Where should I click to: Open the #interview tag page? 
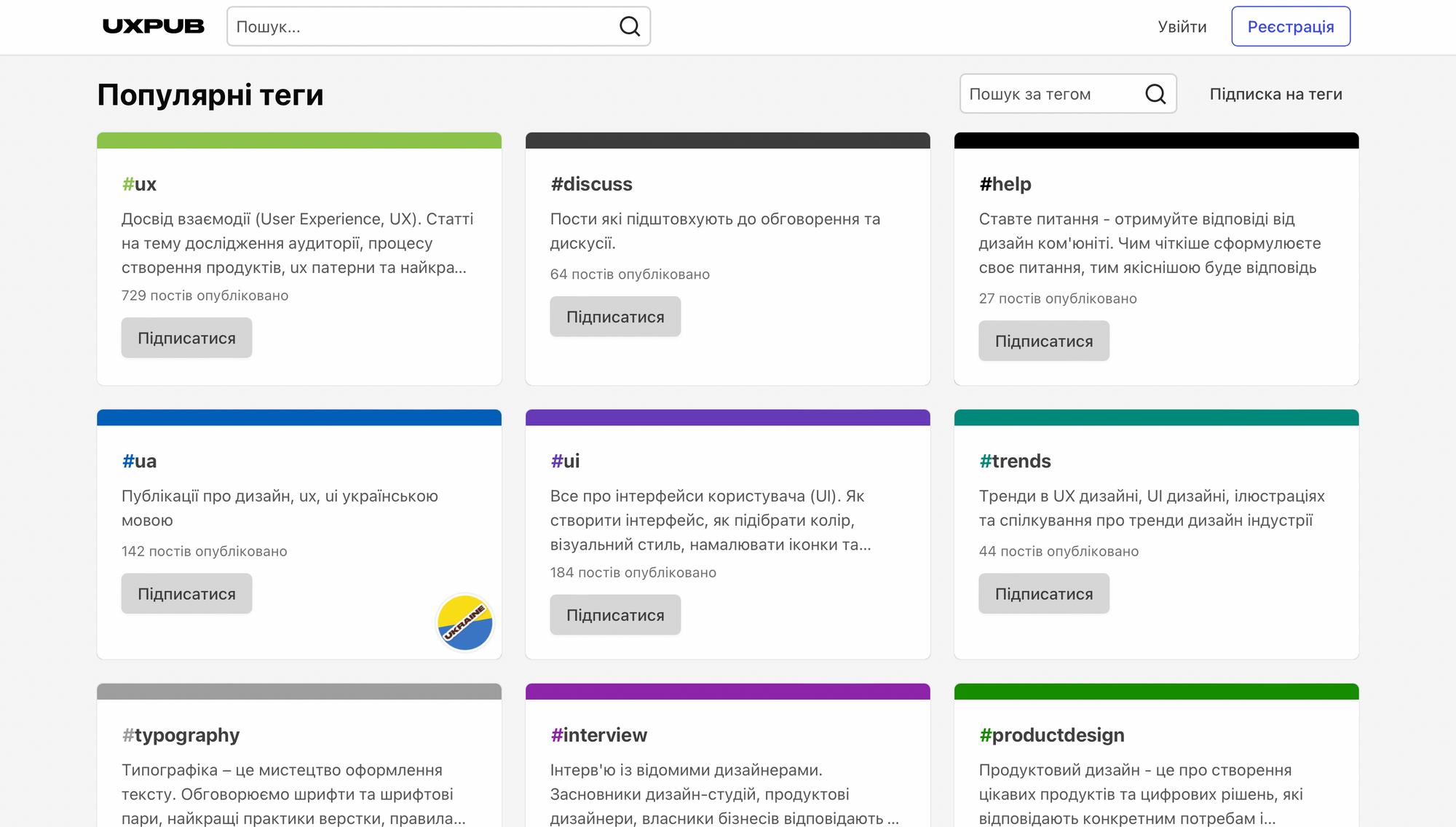tap(598, 735)
